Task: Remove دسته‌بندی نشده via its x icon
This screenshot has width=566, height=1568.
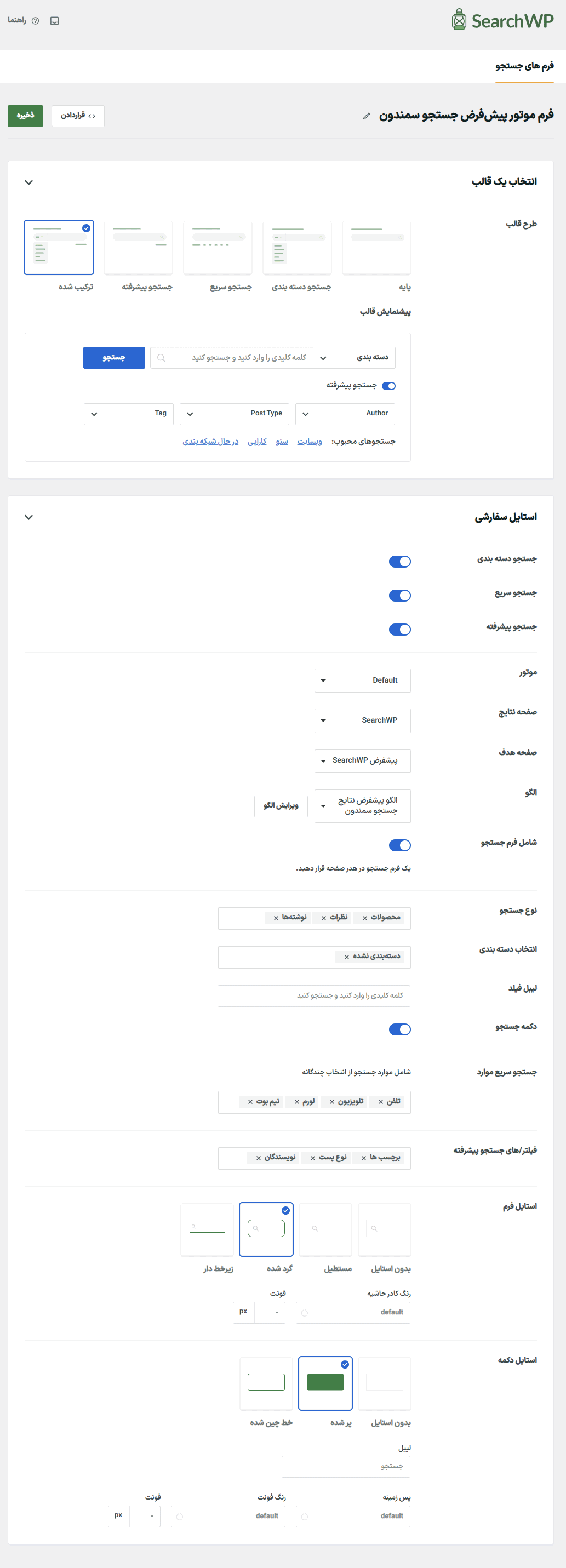Action: pos(346,957)
